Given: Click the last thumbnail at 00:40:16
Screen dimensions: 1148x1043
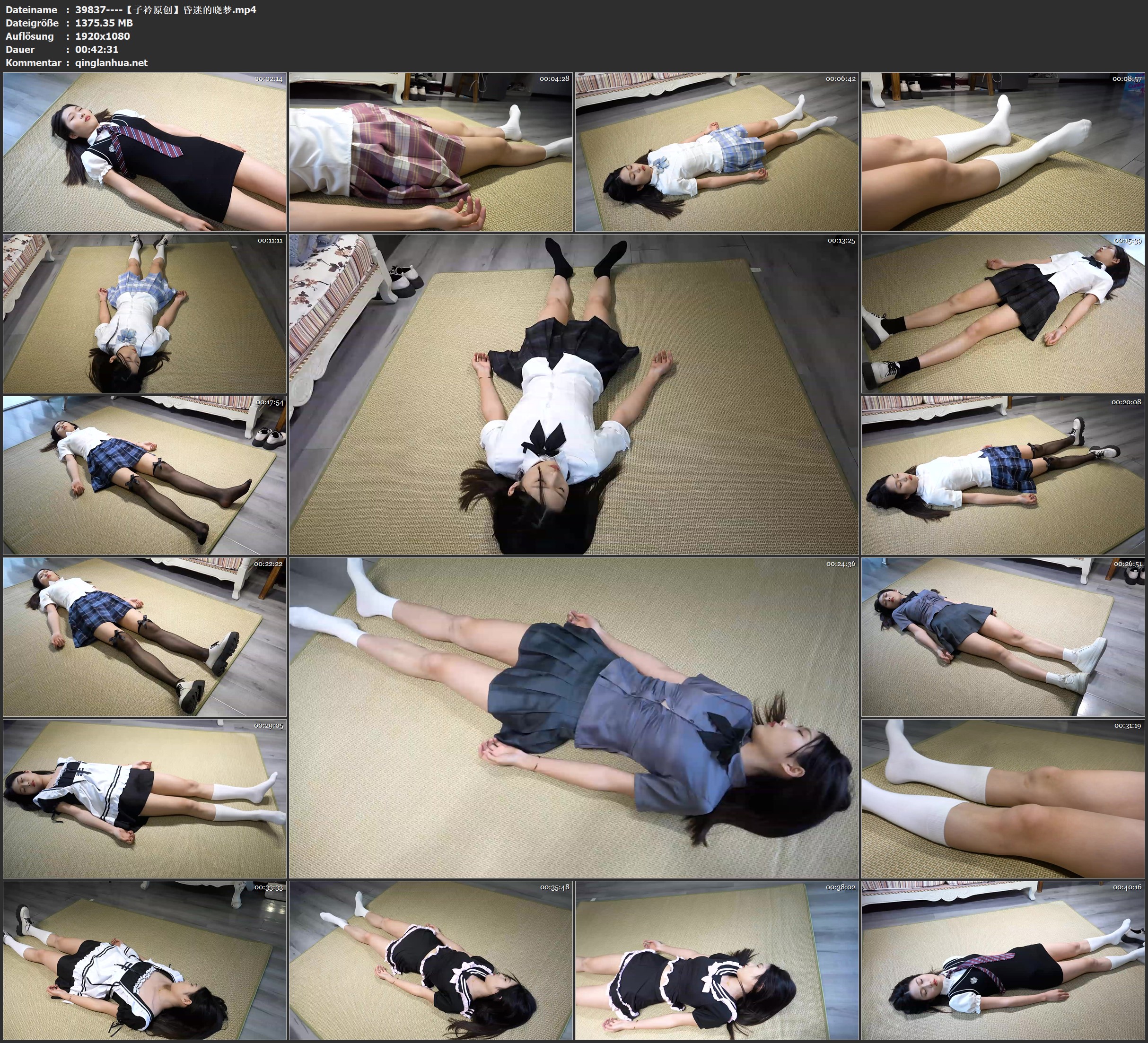Looking at the screenshot, I should point(1003,960).
